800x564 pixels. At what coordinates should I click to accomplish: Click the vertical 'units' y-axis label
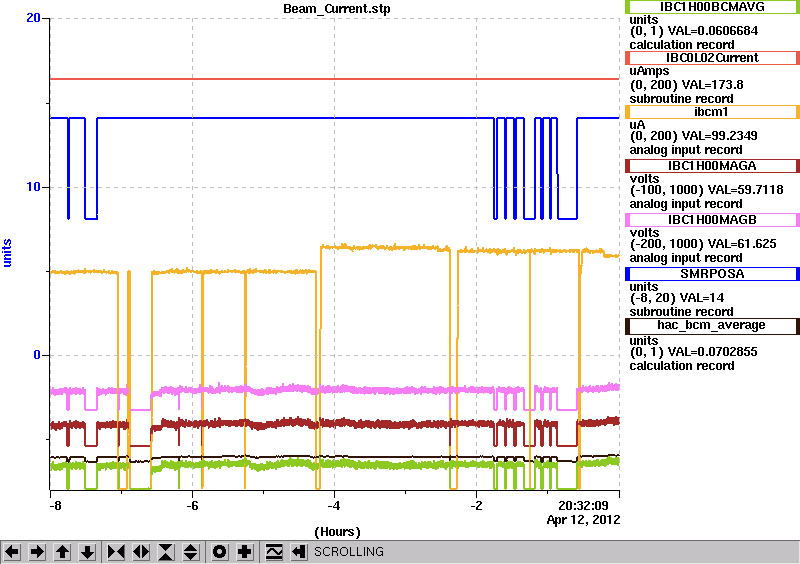pos(7,253)
